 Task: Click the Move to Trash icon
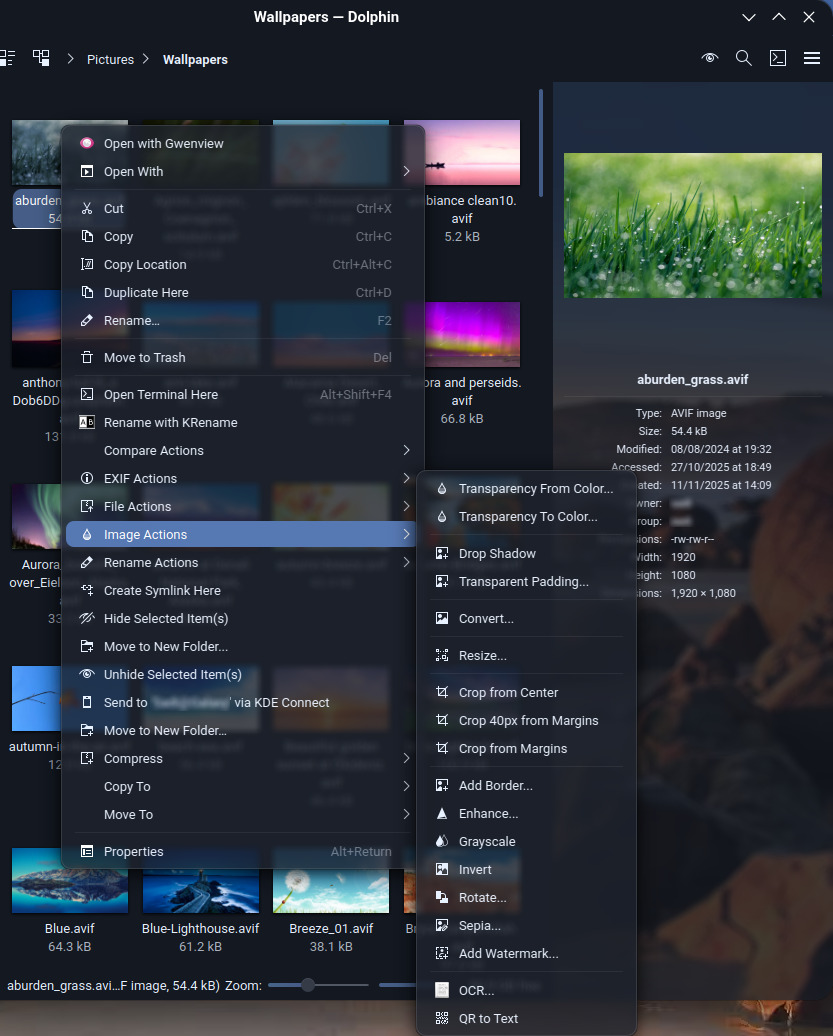pos(87,358)
